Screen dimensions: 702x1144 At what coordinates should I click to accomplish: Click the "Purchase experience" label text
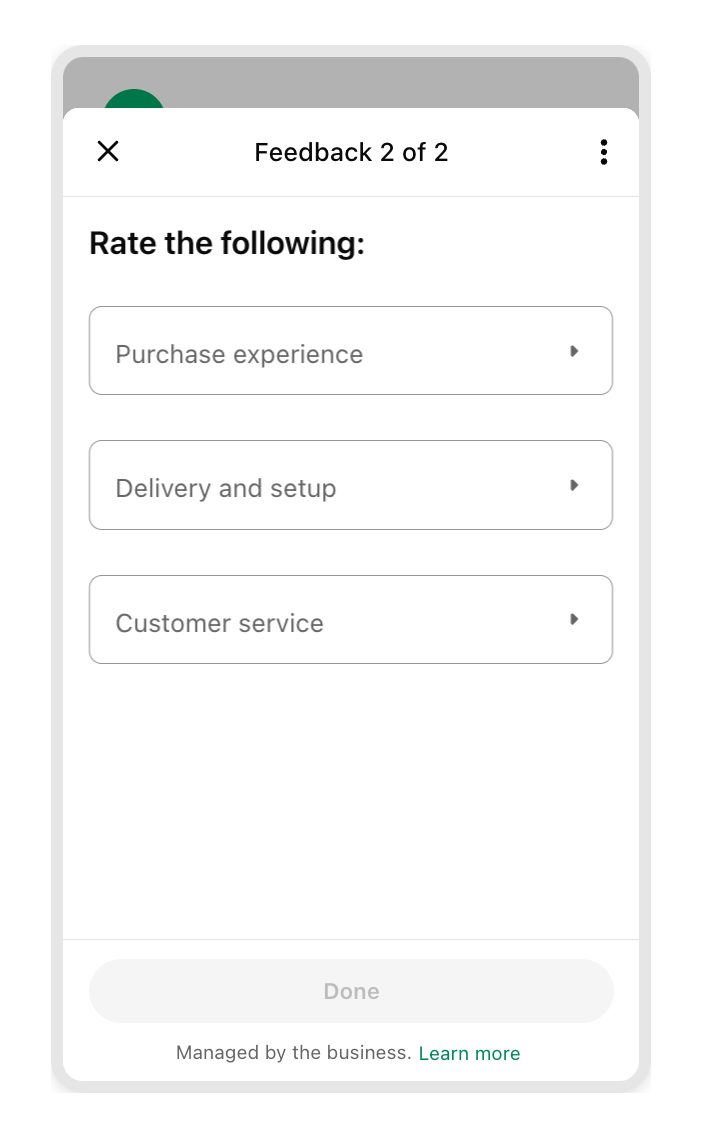point(239,354)
